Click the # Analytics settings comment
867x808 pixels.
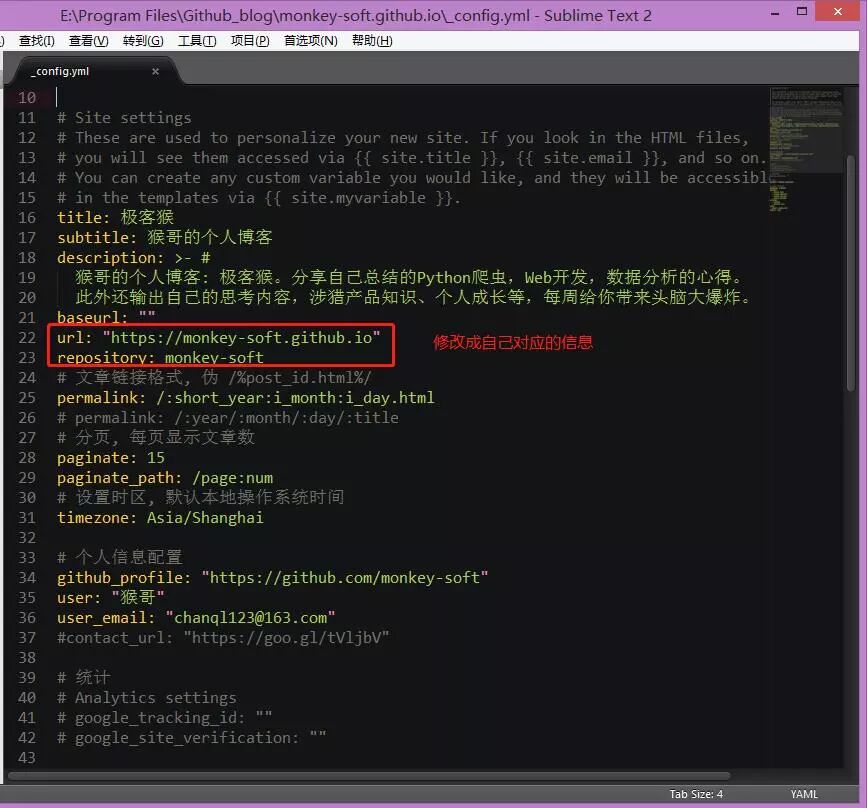point(147,698)
